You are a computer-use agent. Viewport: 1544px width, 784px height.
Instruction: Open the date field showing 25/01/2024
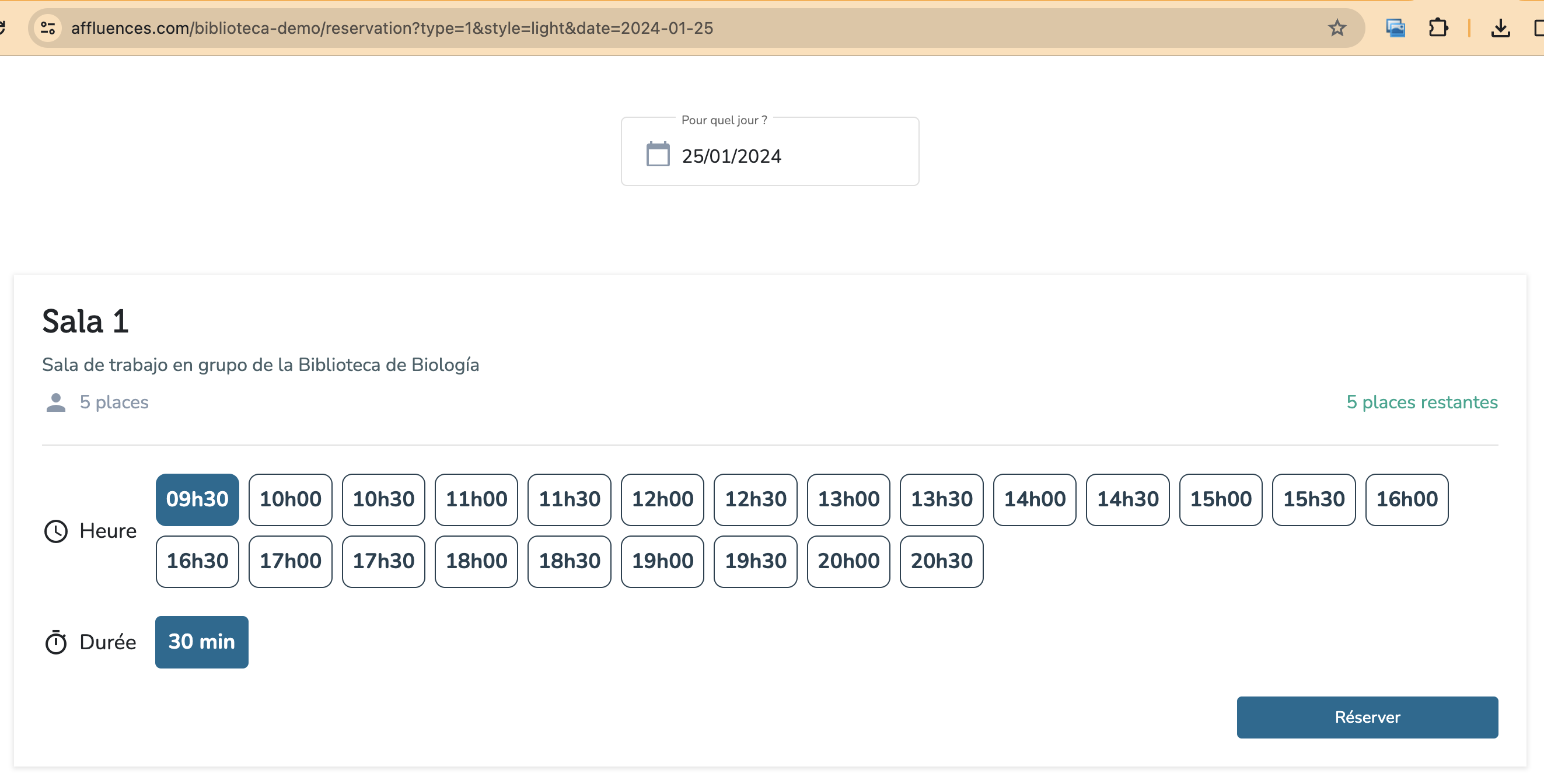point(770,152)
